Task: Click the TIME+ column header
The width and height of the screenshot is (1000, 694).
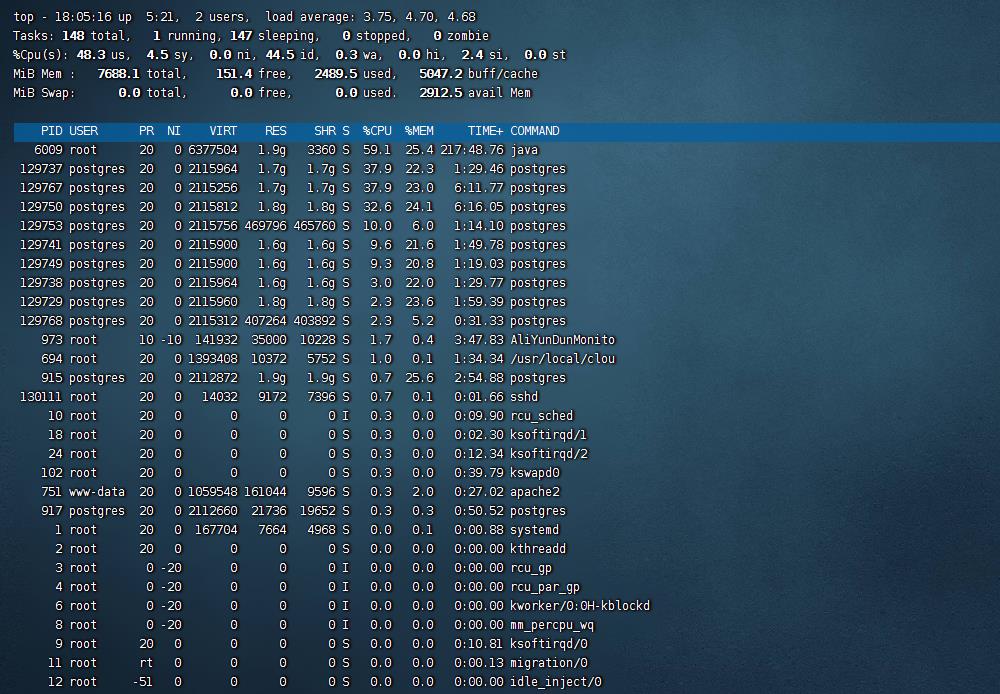Action: coord(485,131)
